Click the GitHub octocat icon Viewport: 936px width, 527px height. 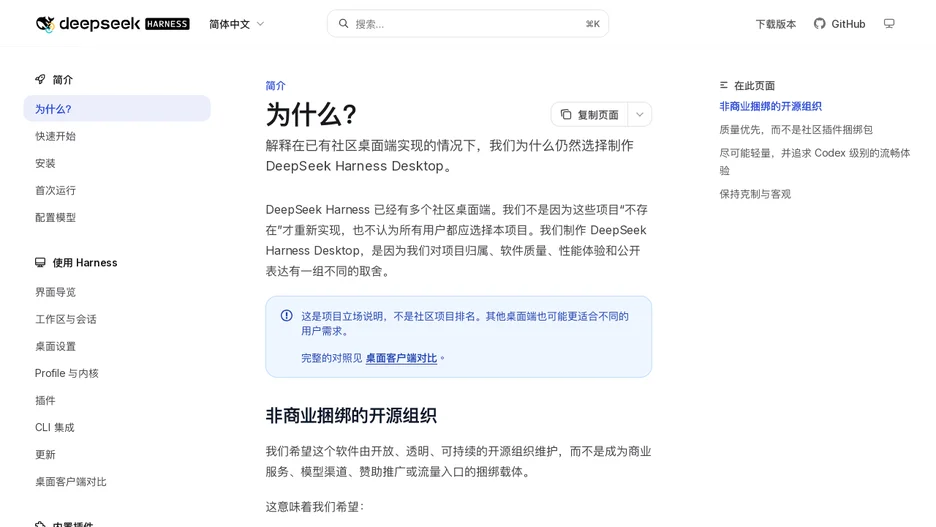820,24
